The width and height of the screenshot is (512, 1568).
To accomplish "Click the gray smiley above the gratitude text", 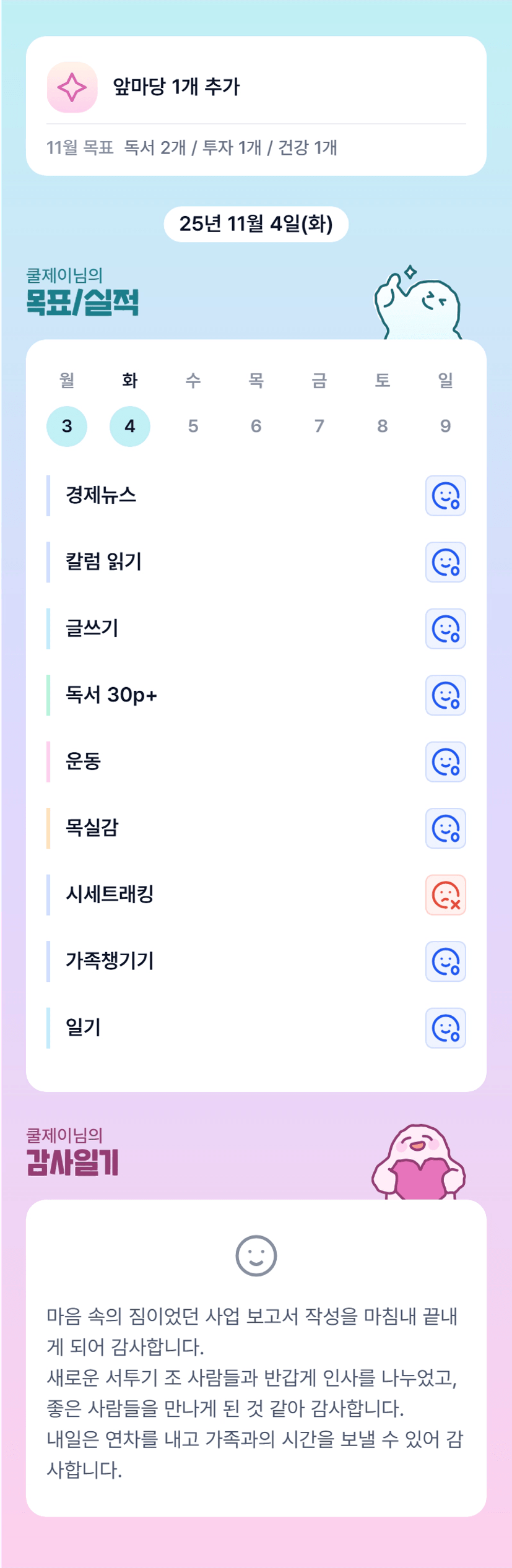I will coord(256,1256).
